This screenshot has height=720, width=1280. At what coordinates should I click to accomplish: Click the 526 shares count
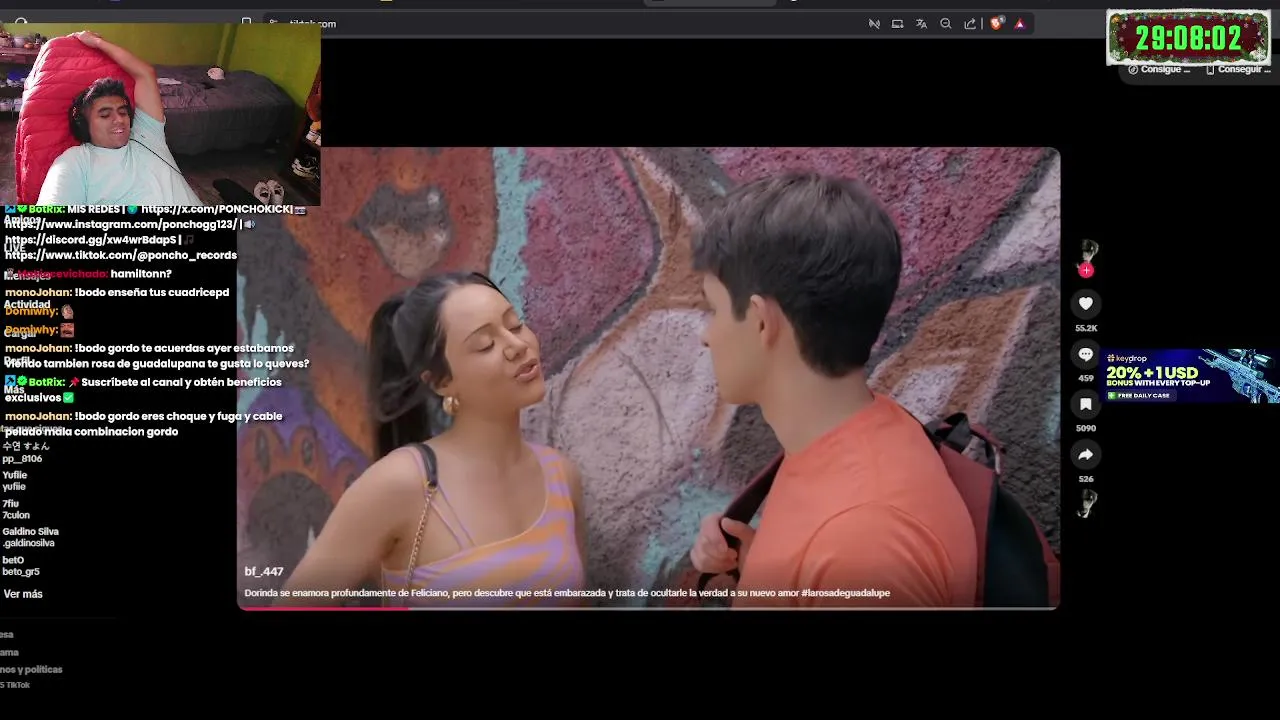coord(1086,479)
